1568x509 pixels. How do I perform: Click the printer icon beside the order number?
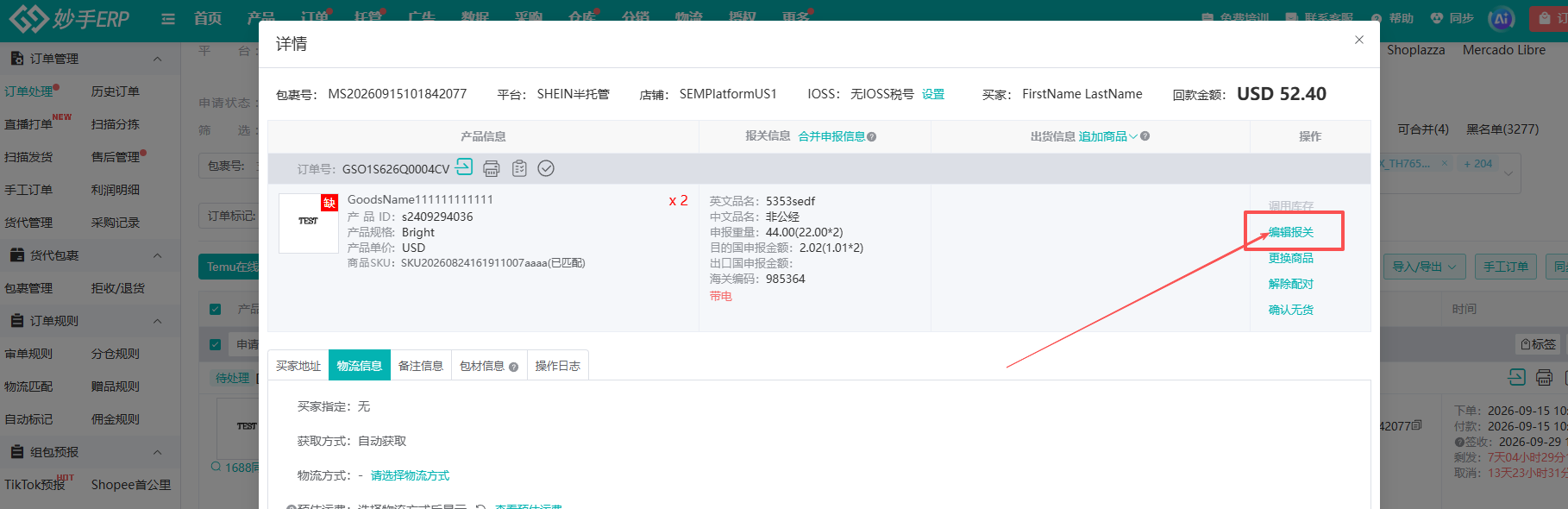[x=492, y=168]
